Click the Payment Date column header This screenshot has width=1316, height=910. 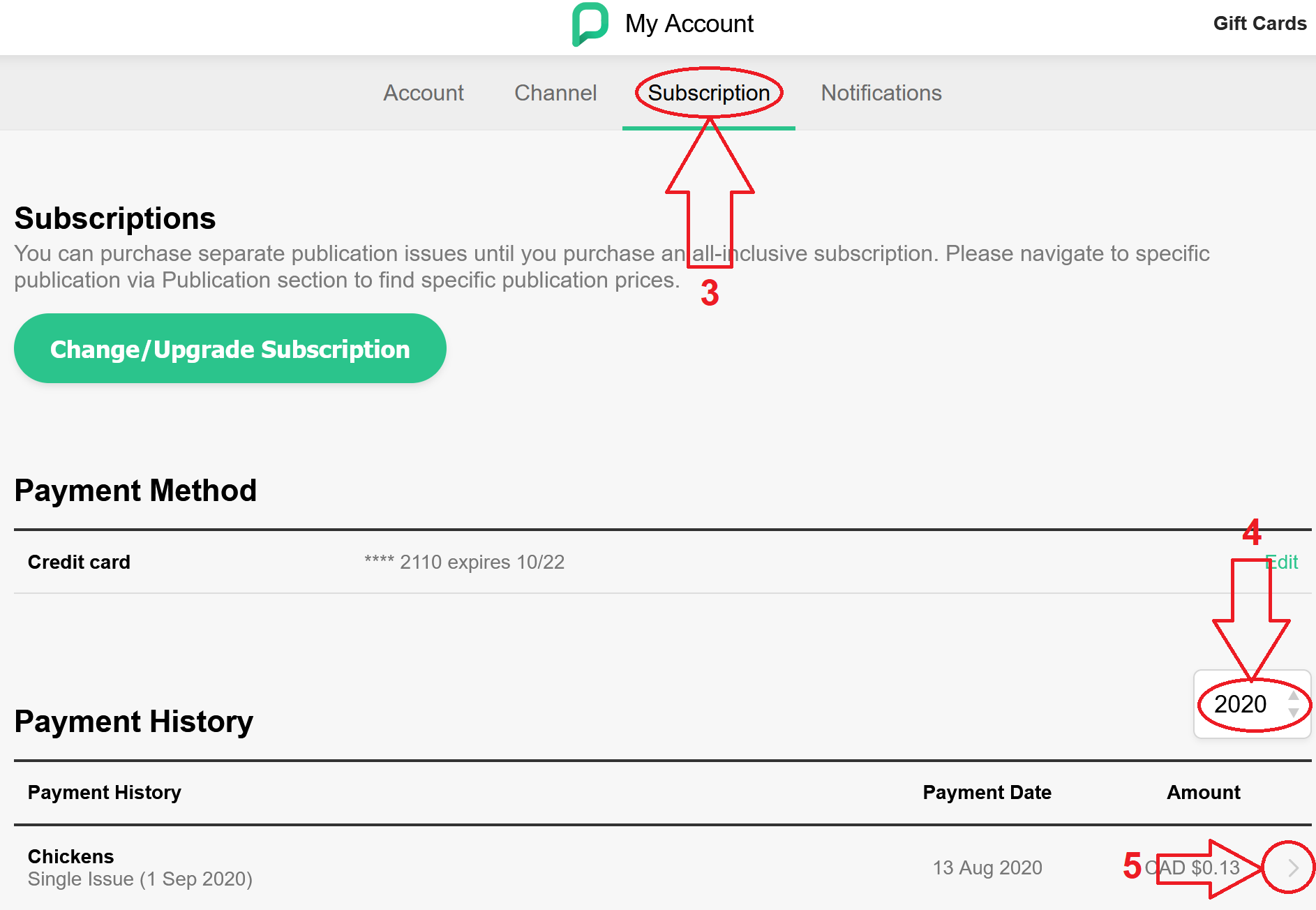coord(987,792)
